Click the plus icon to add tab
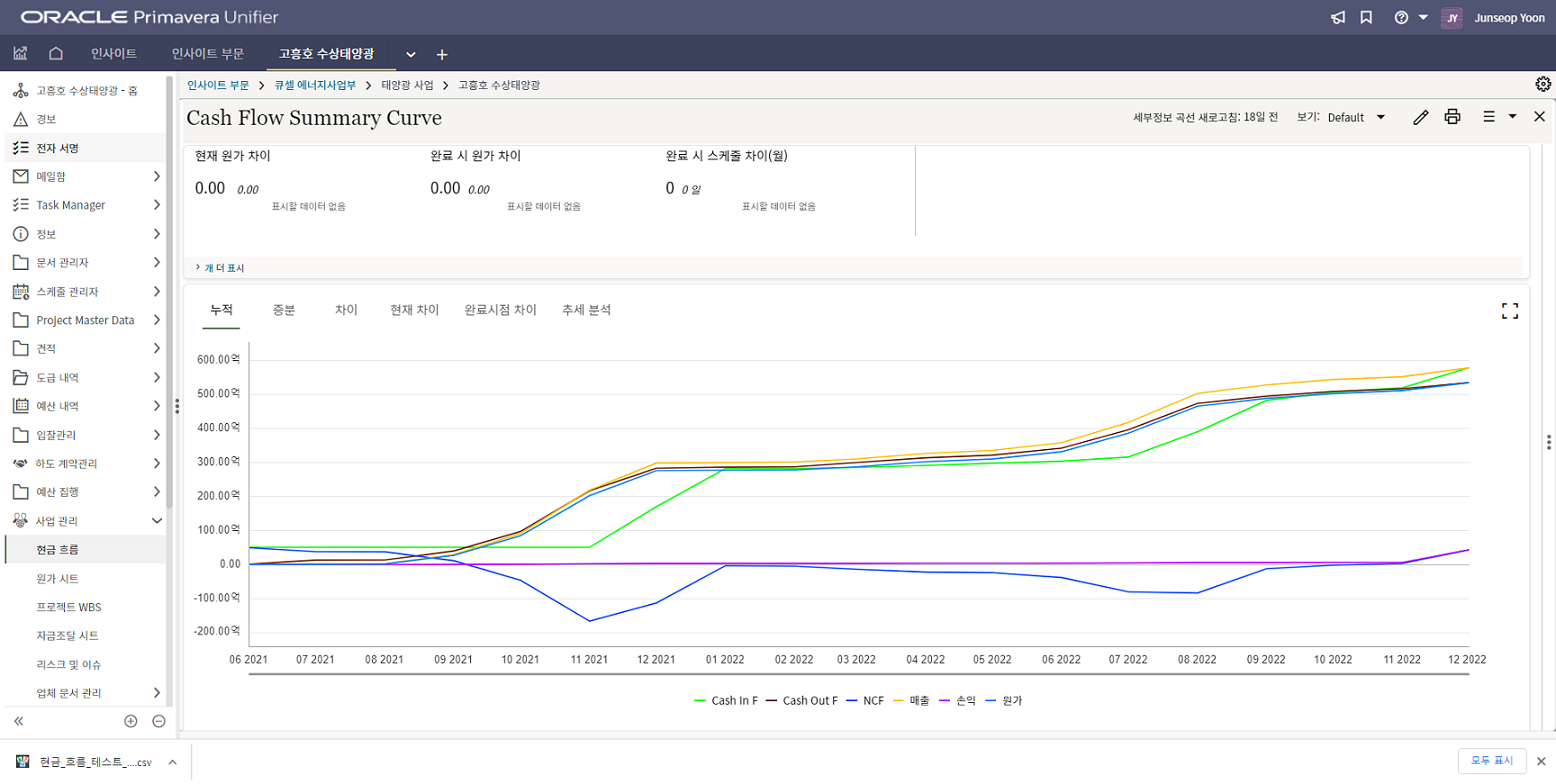 442,54
